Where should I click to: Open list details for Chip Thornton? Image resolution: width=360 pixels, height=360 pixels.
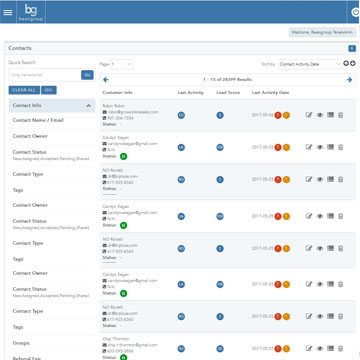click(330, 349)
